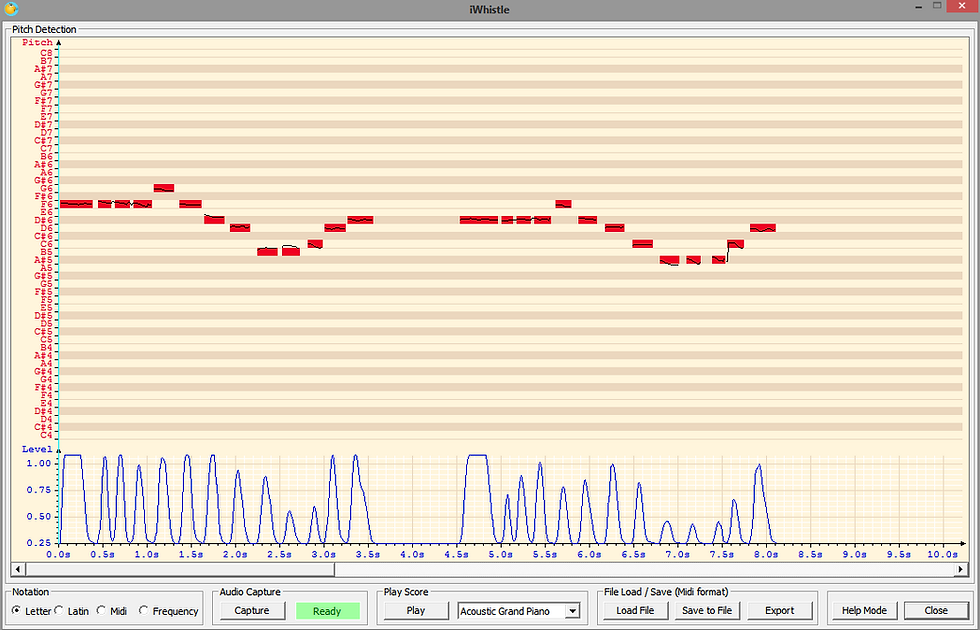
Task: Click the "0.75" level axis value
Action: (x=39, y=490)
